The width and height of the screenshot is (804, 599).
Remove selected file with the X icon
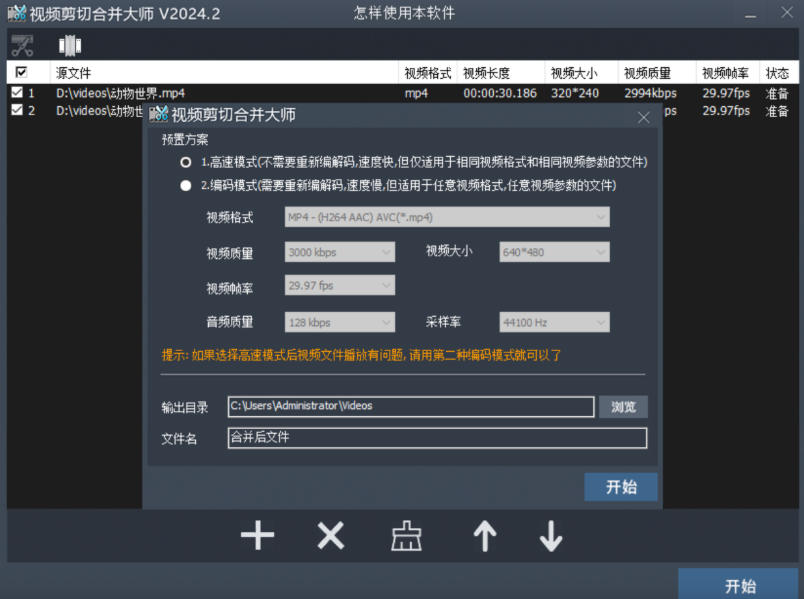331,536
